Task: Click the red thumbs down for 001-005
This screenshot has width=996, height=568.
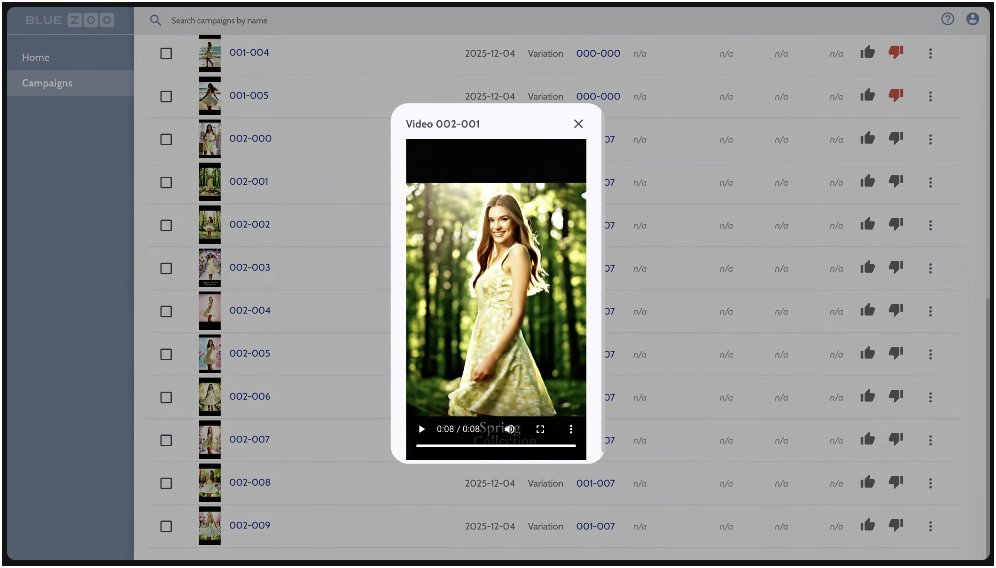Action: pos(896,96)
